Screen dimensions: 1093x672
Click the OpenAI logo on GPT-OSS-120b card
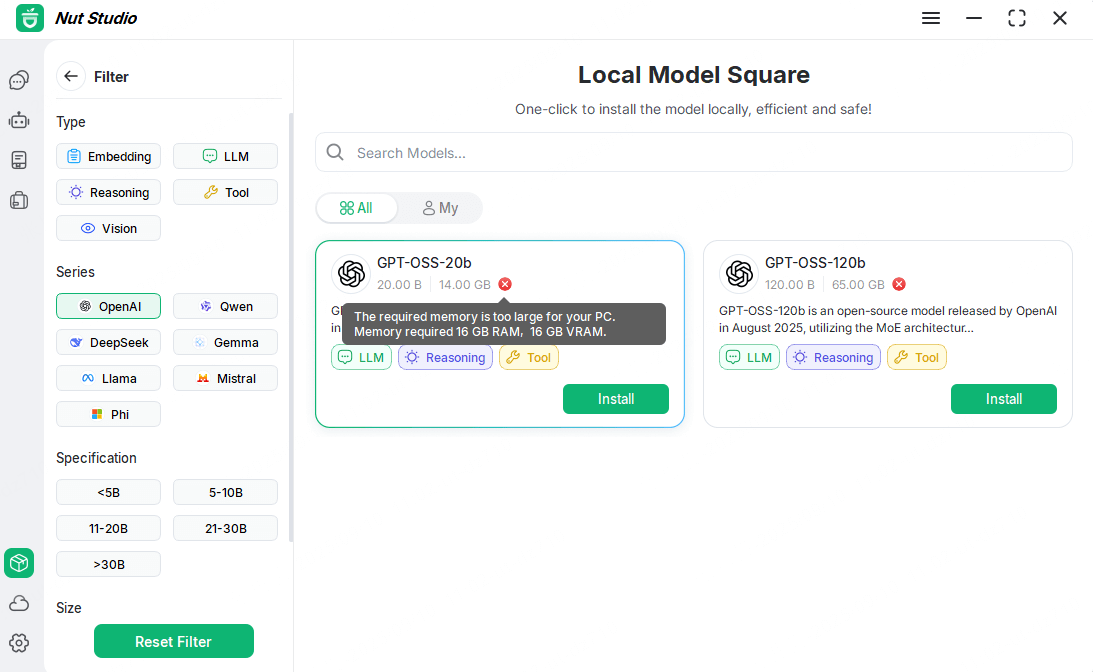pyautogui.click(x=739, y=274)
